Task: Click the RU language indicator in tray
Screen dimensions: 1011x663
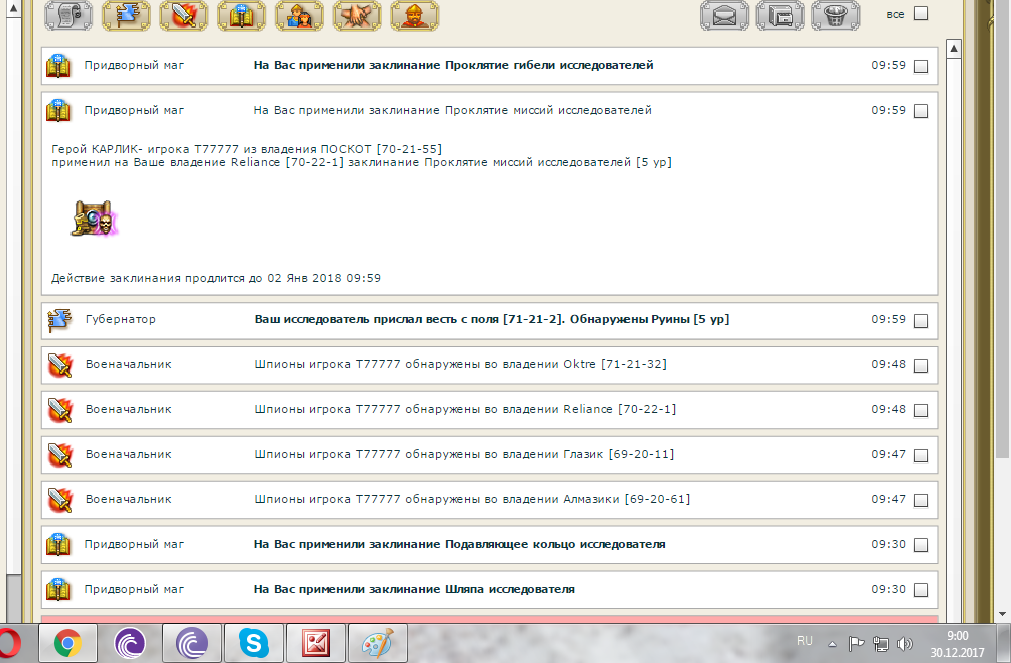Action: pos(805,640)
